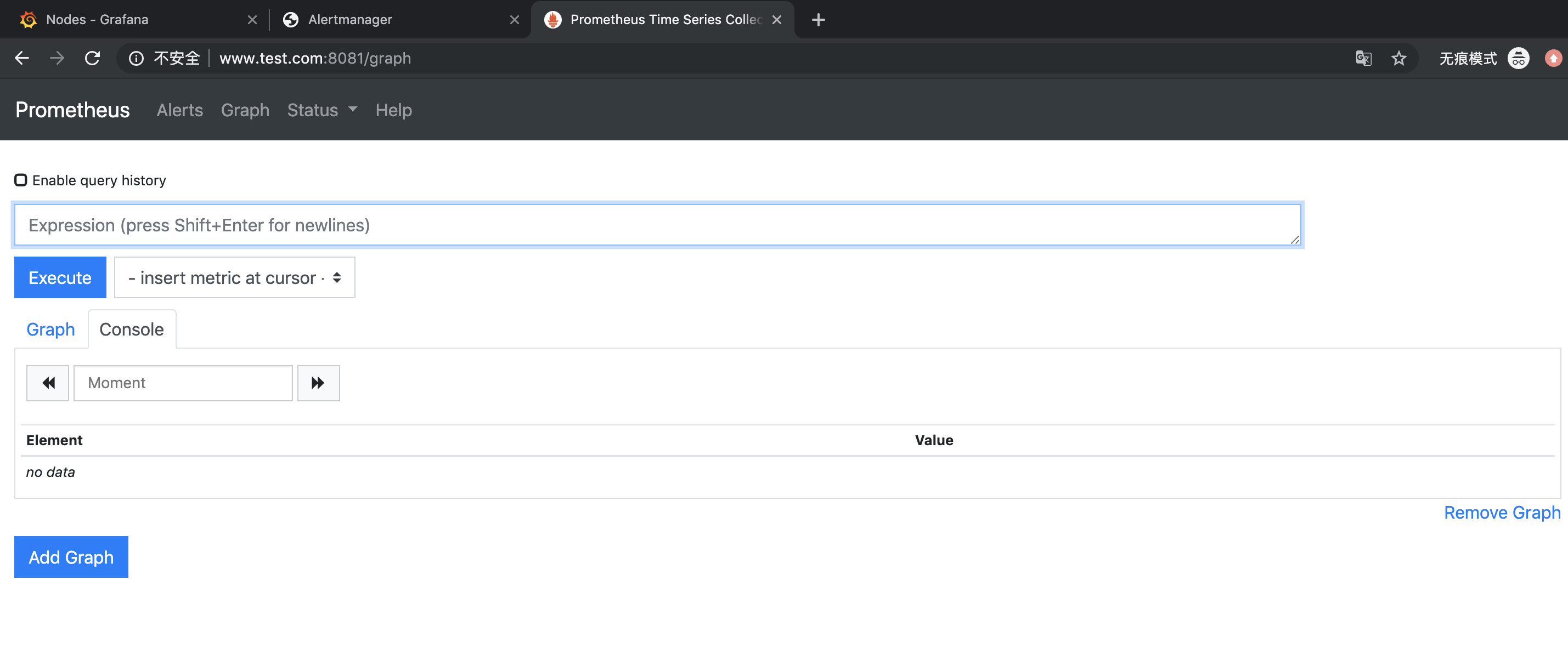
Task: Reload the Prometheus page
Action: click(92, 59)
